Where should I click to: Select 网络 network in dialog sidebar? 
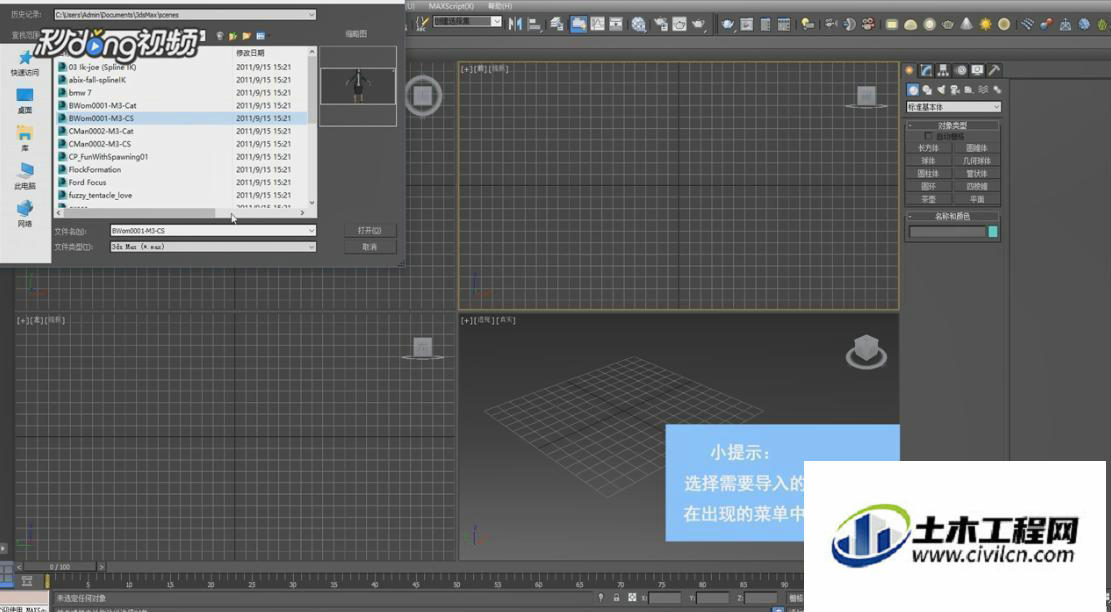point(25,214)
